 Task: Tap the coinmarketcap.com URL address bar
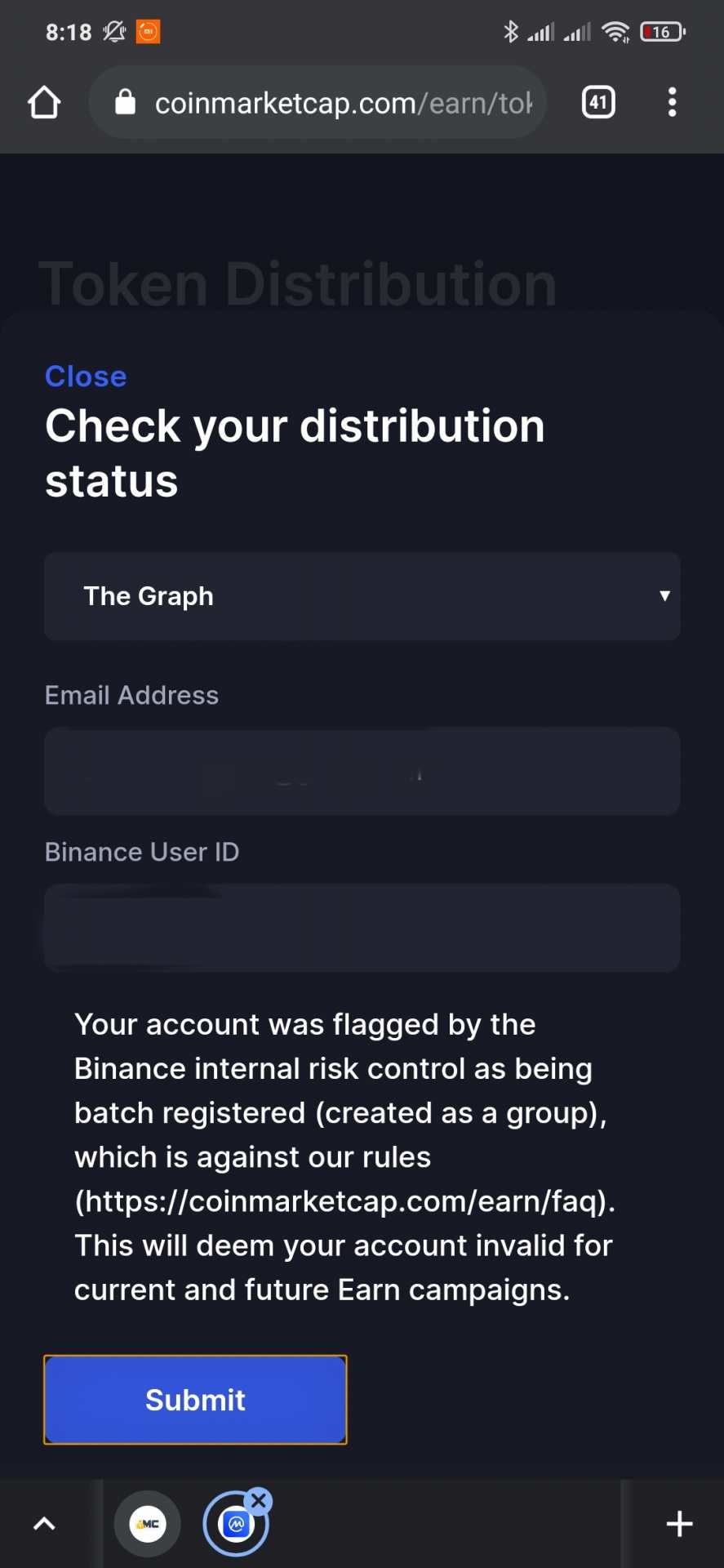(x=343, y=104)
